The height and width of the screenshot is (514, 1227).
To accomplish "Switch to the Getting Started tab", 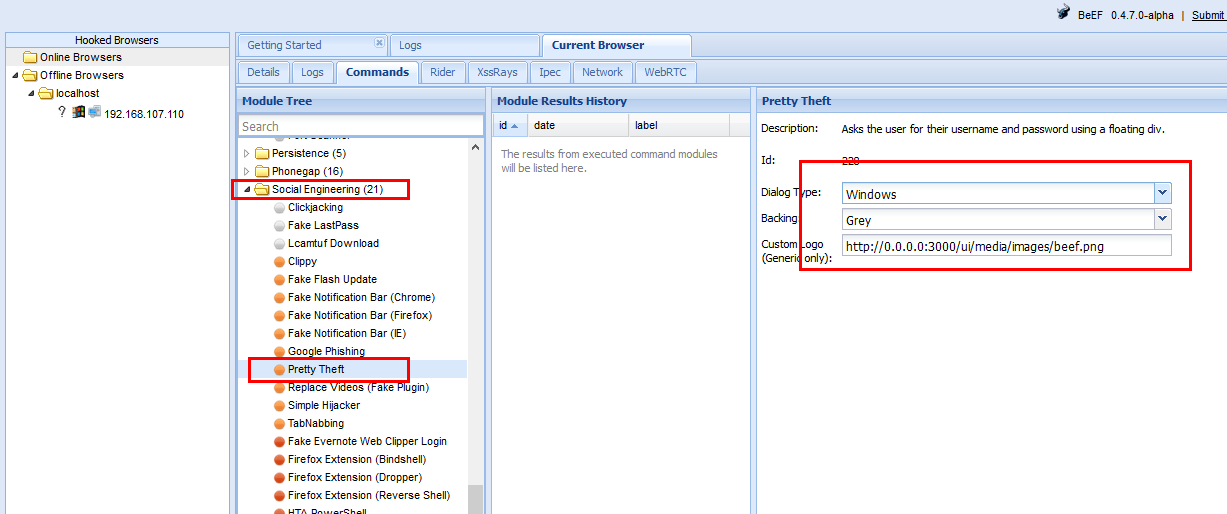I will [x=311, y=45].
